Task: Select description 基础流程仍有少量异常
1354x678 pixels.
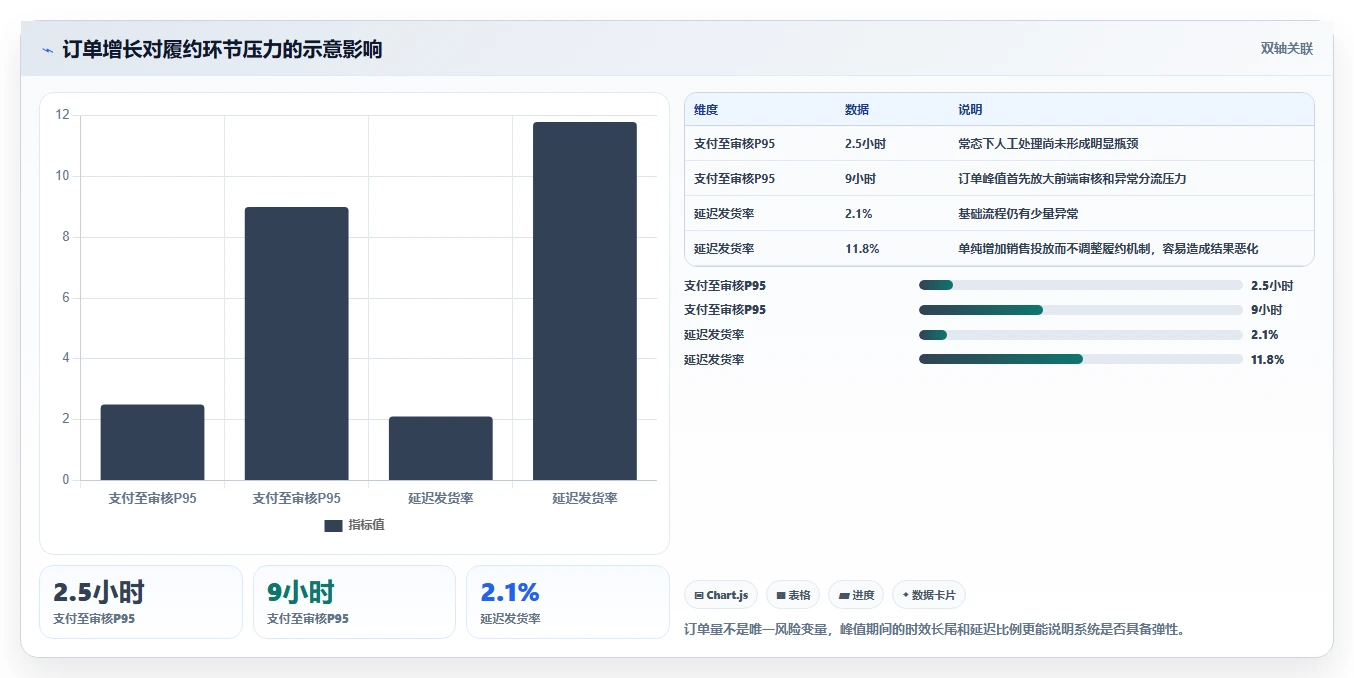Action: click(x=1018, y=214)
